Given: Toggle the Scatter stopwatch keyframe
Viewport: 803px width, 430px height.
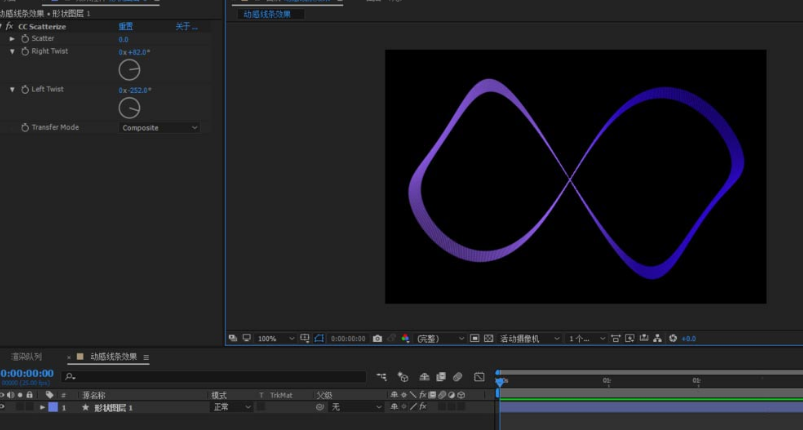Looking at the screenshot, I should [x=25, y=39].
